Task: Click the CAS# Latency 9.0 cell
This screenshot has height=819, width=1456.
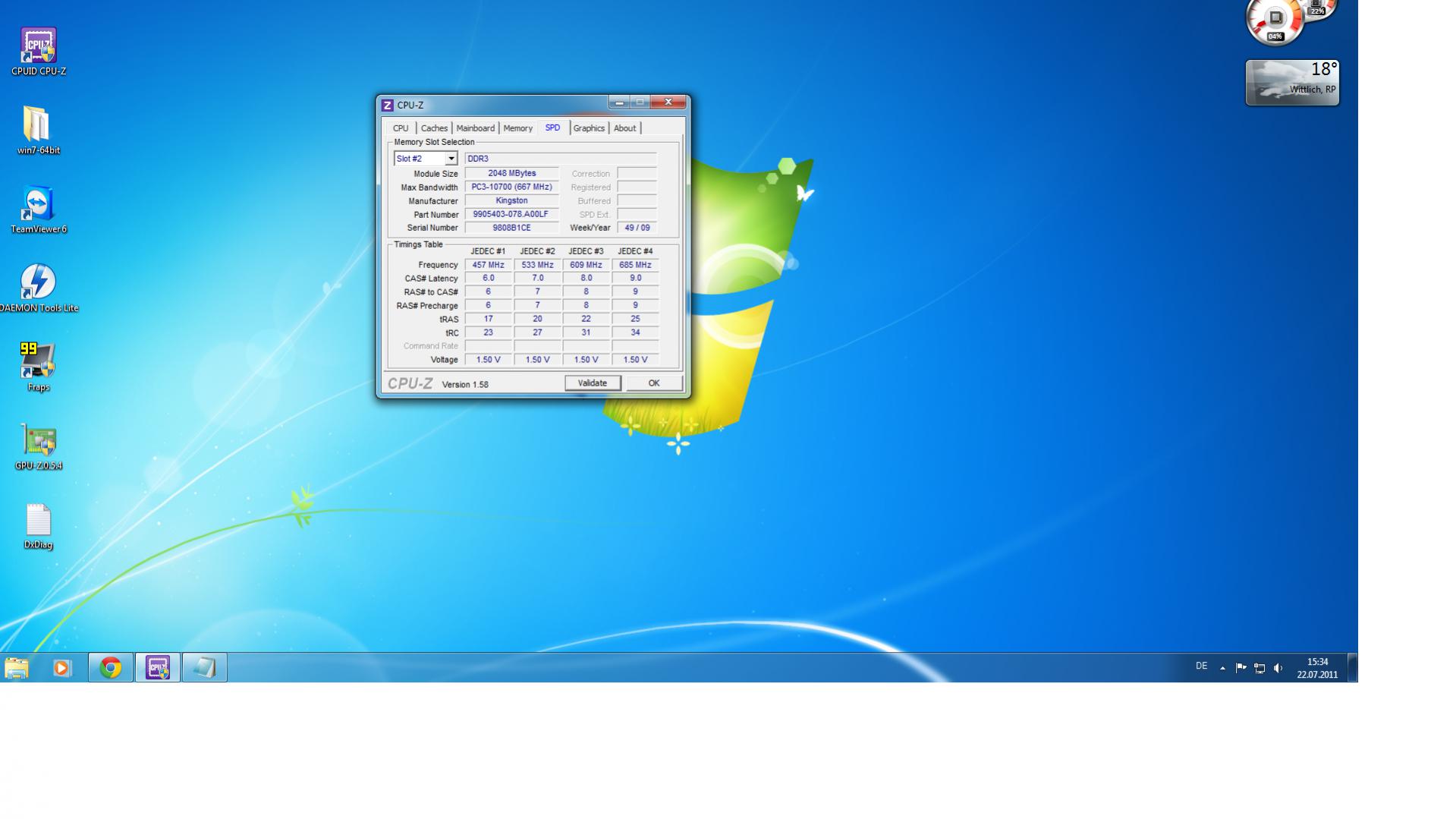Action: coord(636,279)
